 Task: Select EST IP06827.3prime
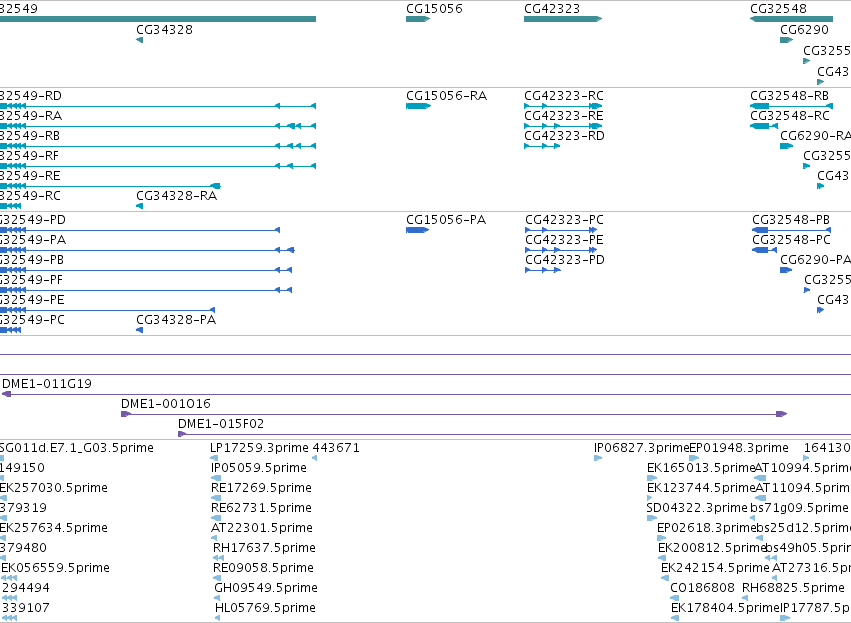click(642, 448)
